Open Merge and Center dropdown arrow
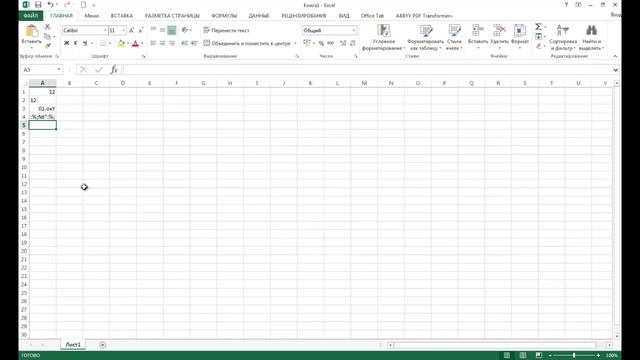 [x=295, y=43]
